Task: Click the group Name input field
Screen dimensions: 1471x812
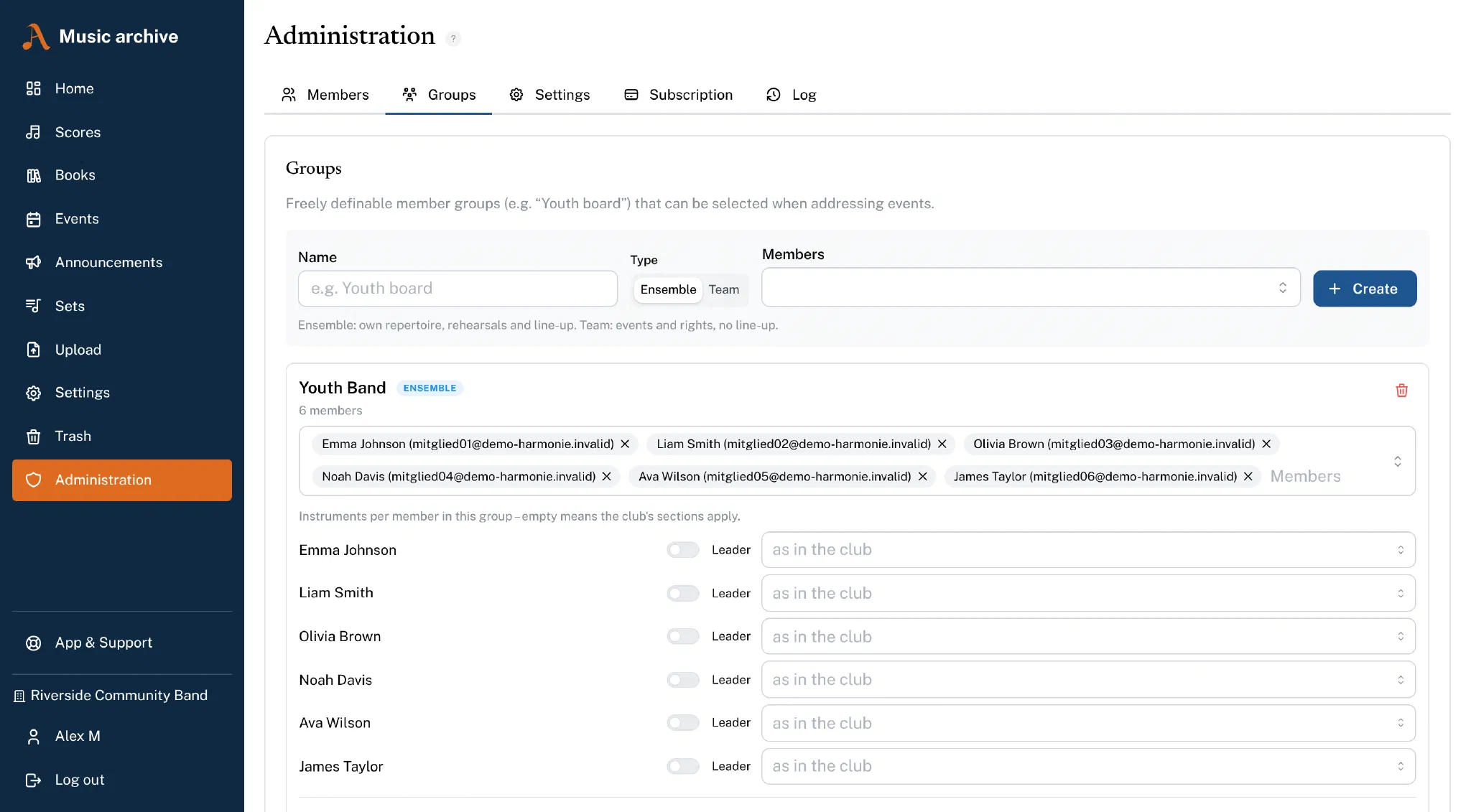Action: coord(458,289)
